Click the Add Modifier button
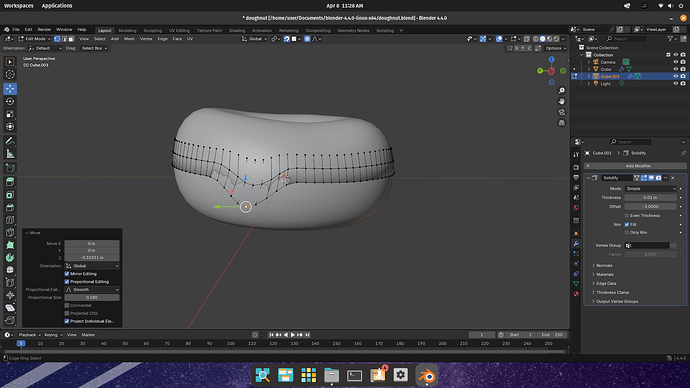 pyautogui.click(x=635, y=166)
